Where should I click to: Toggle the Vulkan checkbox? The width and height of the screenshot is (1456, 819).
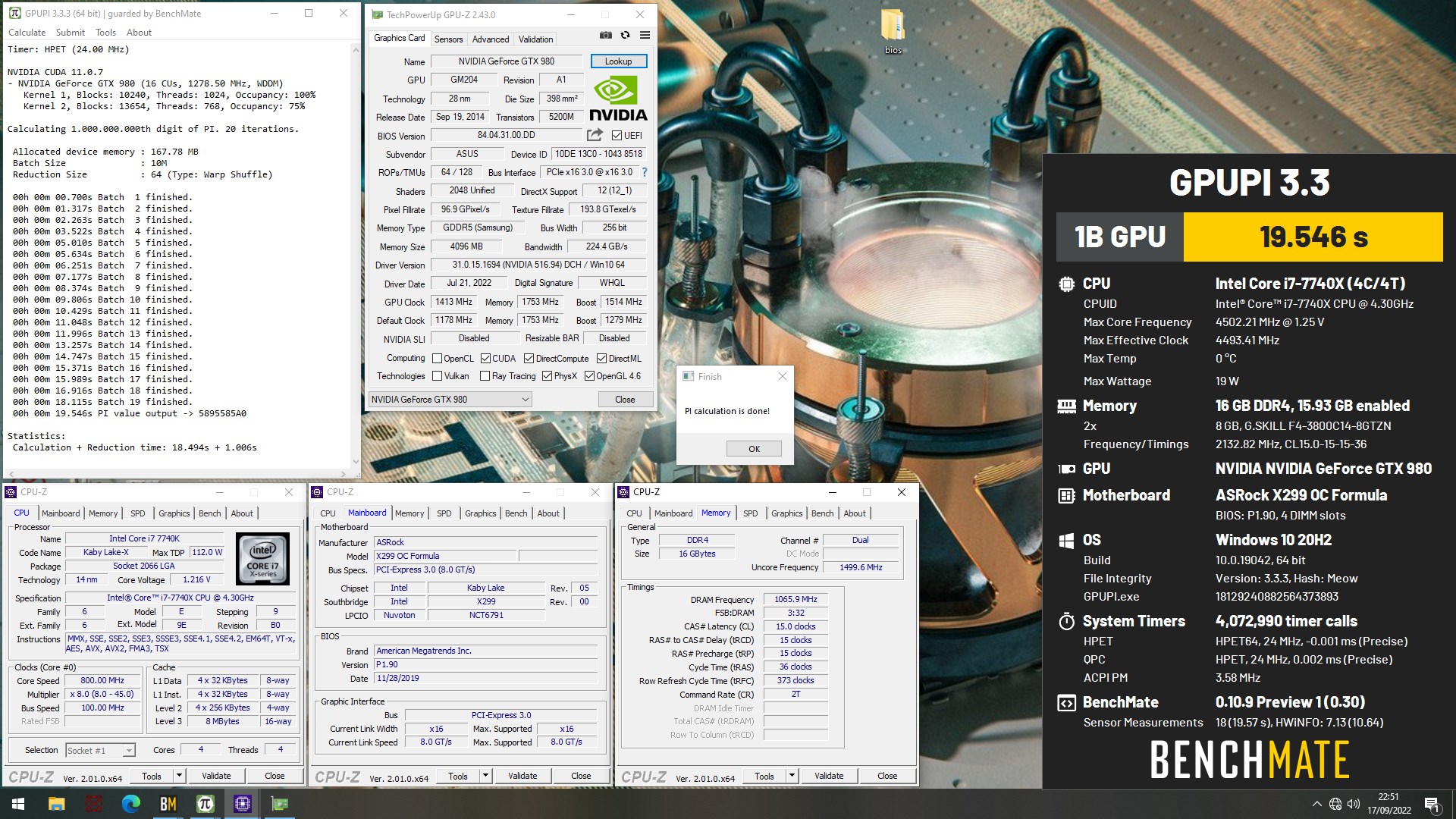[x=437, y=376]
